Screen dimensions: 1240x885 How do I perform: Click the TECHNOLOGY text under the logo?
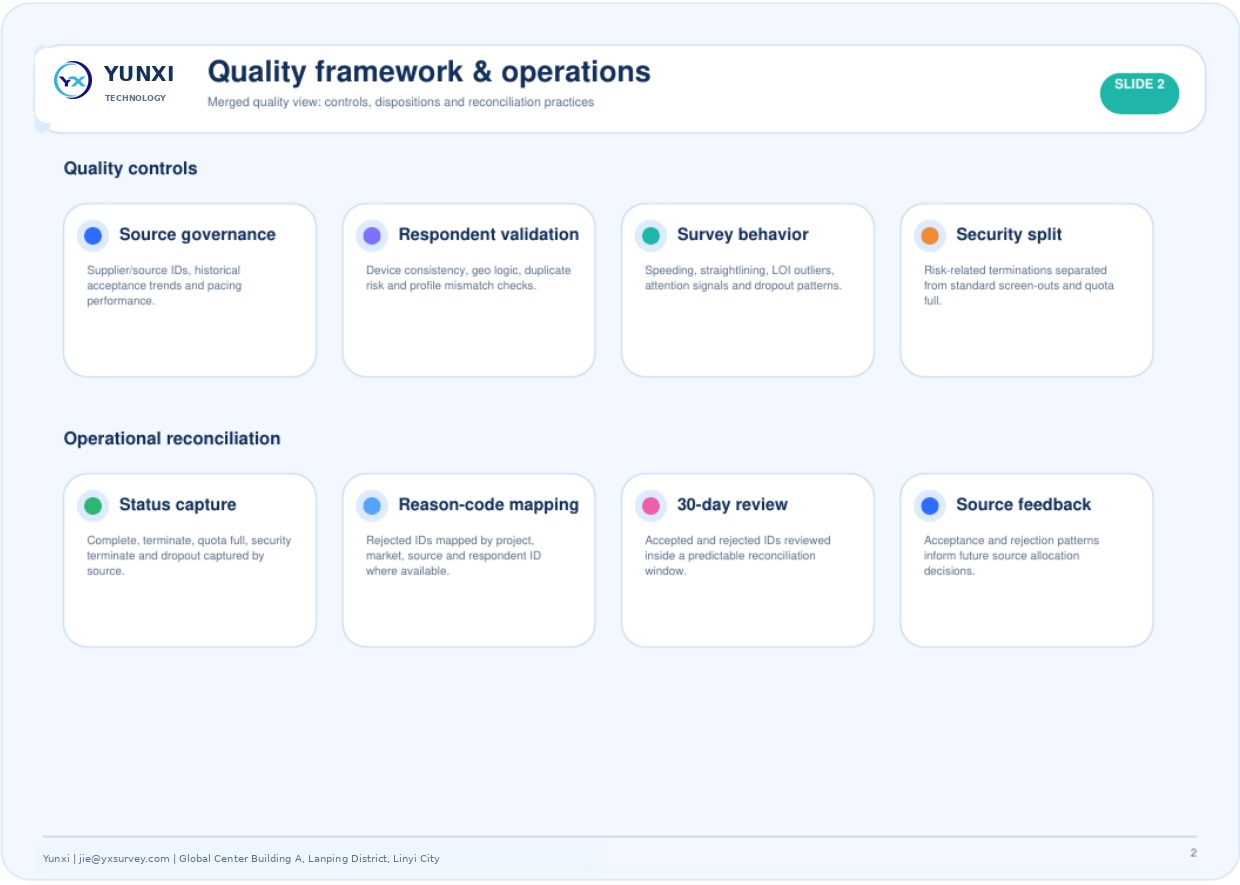pyautogui.click(x=135, y=98)
